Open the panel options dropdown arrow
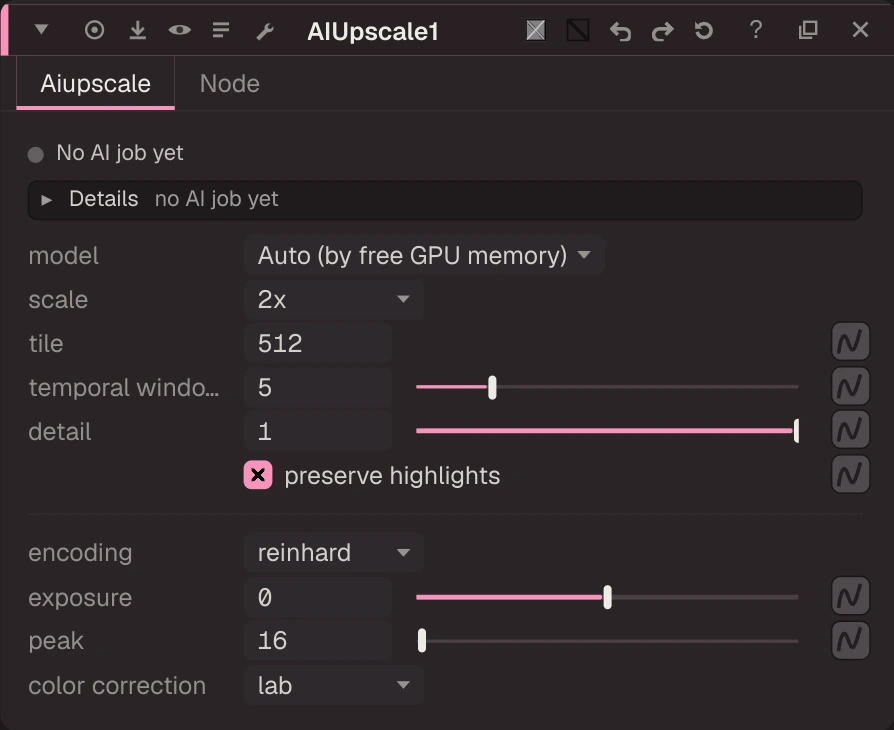Image resolution: width=894 pixels, height=730 pixels. (41, 30)
